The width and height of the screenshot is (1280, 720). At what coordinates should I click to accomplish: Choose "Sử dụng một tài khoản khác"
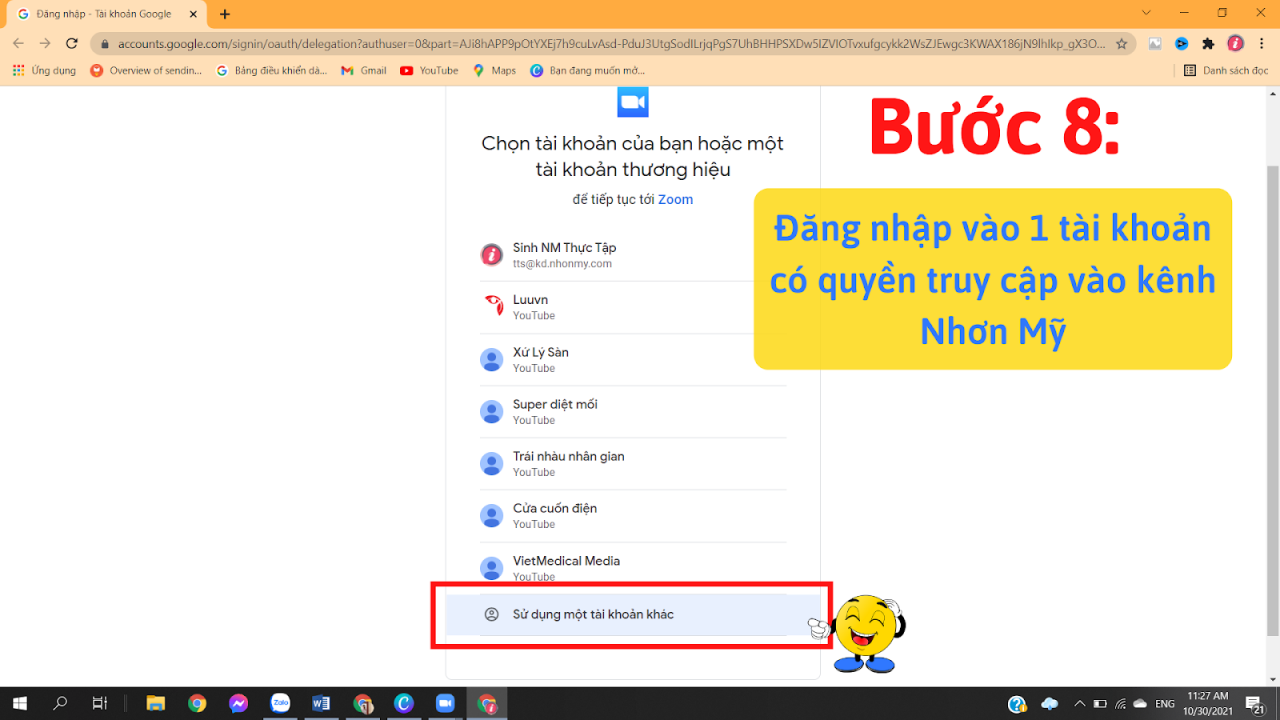(595, 614)
